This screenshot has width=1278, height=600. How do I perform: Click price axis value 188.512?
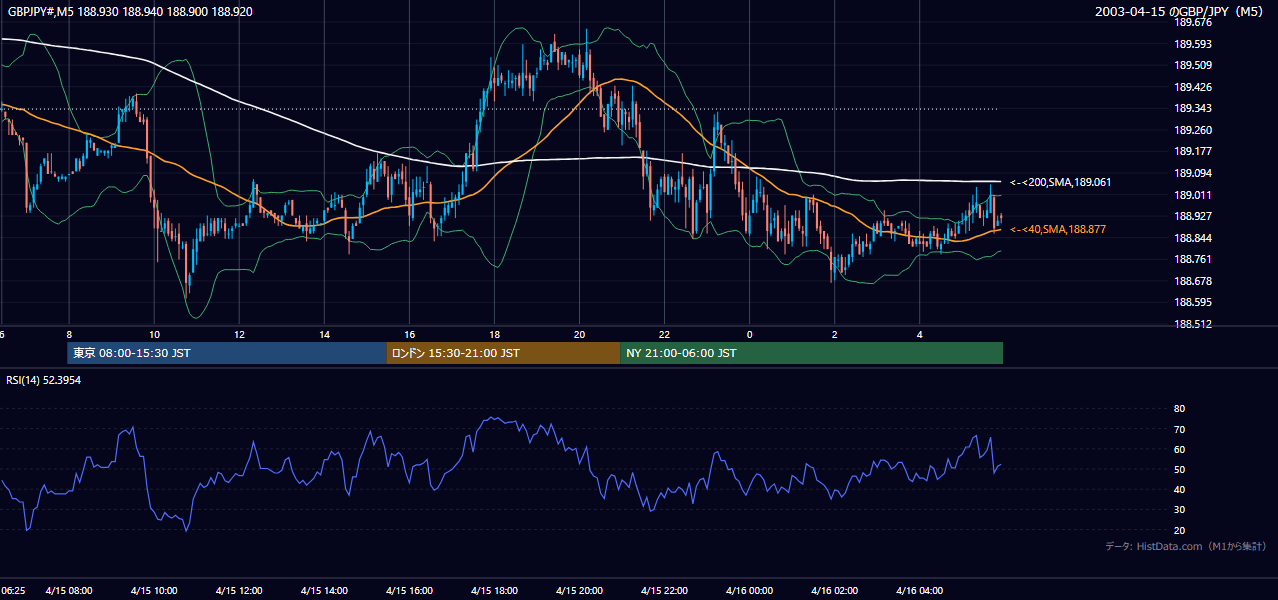coord(1193,324)
